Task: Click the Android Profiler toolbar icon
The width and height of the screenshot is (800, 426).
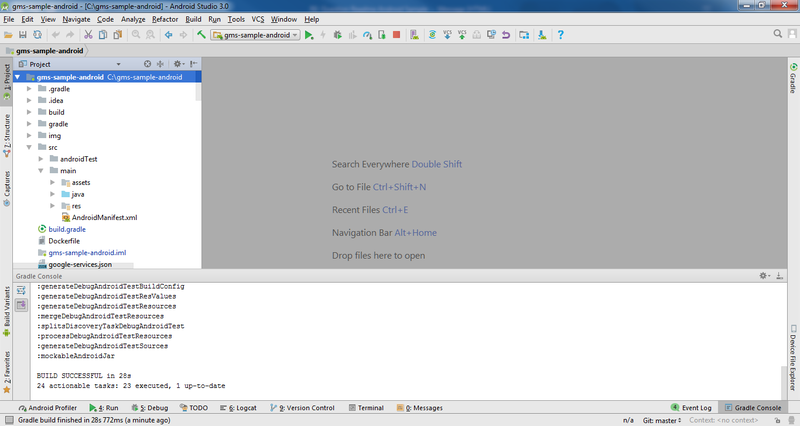Action: [x=368, y=35]
